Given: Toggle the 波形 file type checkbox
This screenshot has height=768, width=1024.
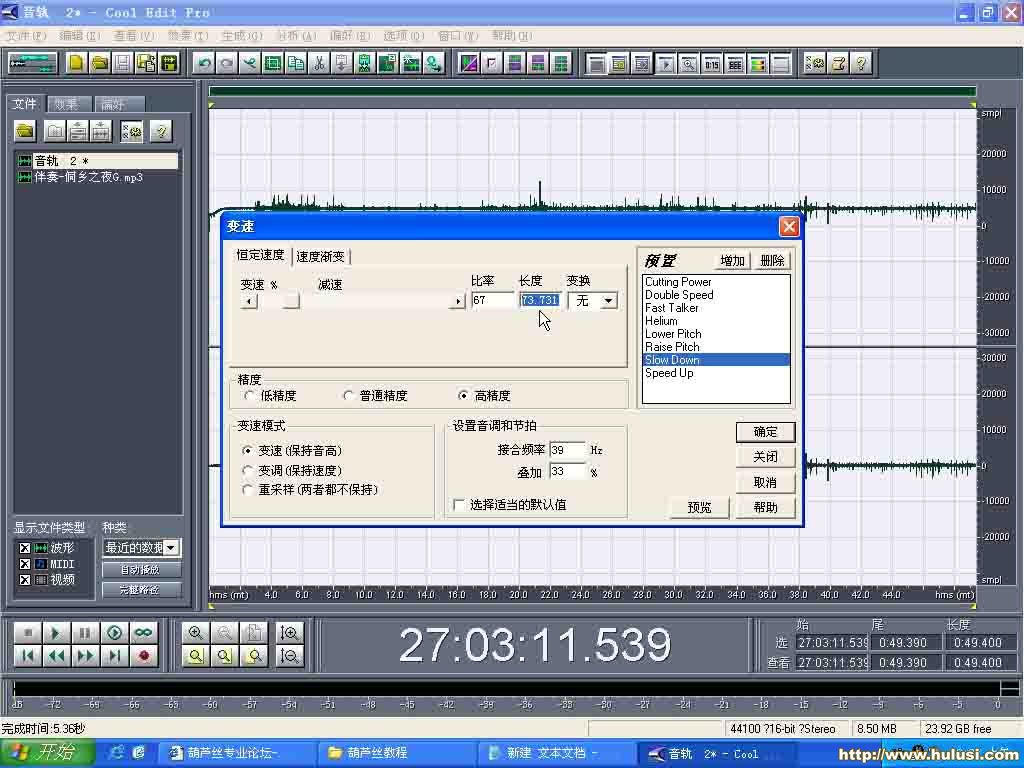Looking at the screenshot, I should (24, 548).
